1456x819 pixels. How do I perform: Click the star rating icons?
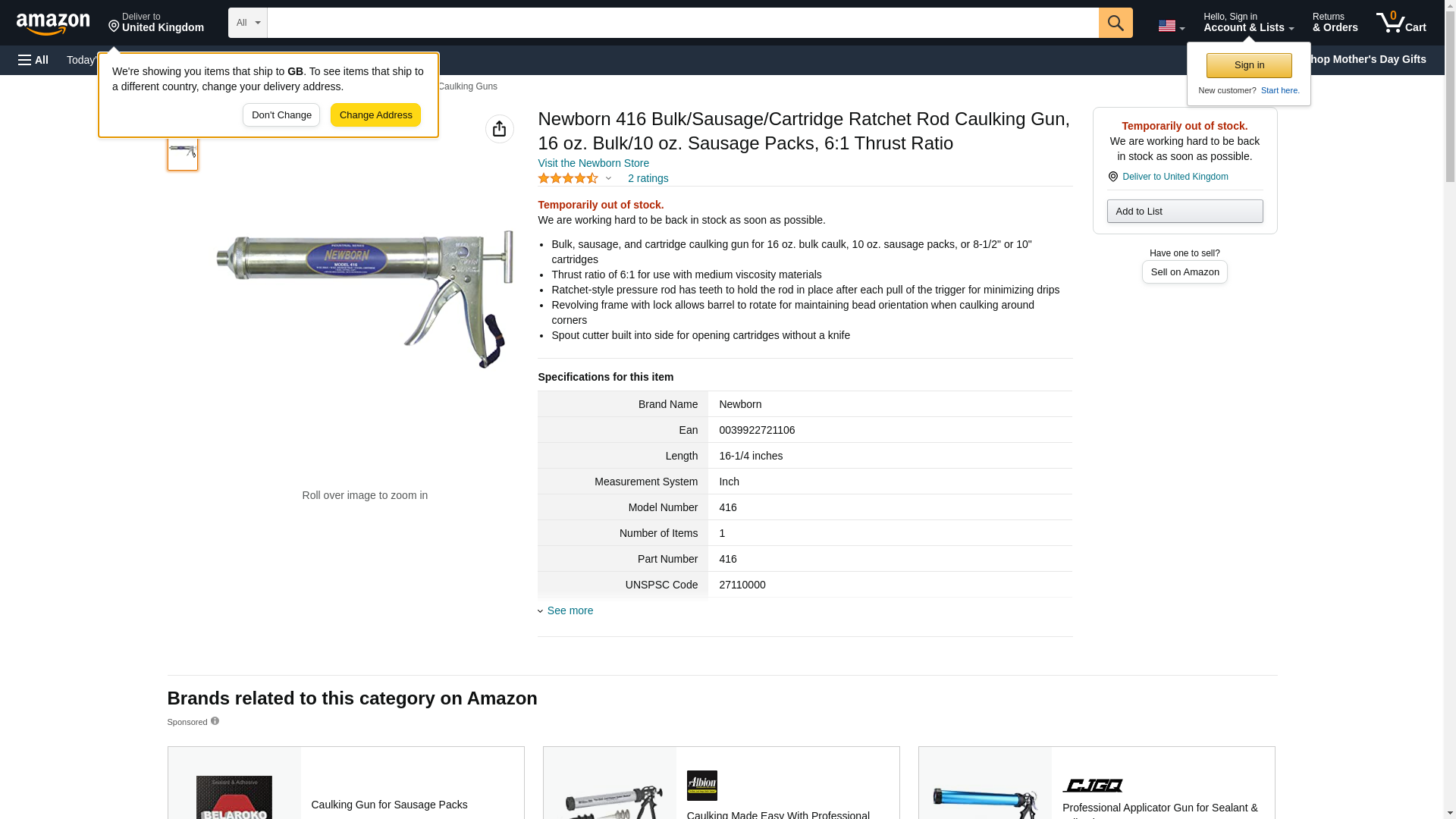[568, 178]
